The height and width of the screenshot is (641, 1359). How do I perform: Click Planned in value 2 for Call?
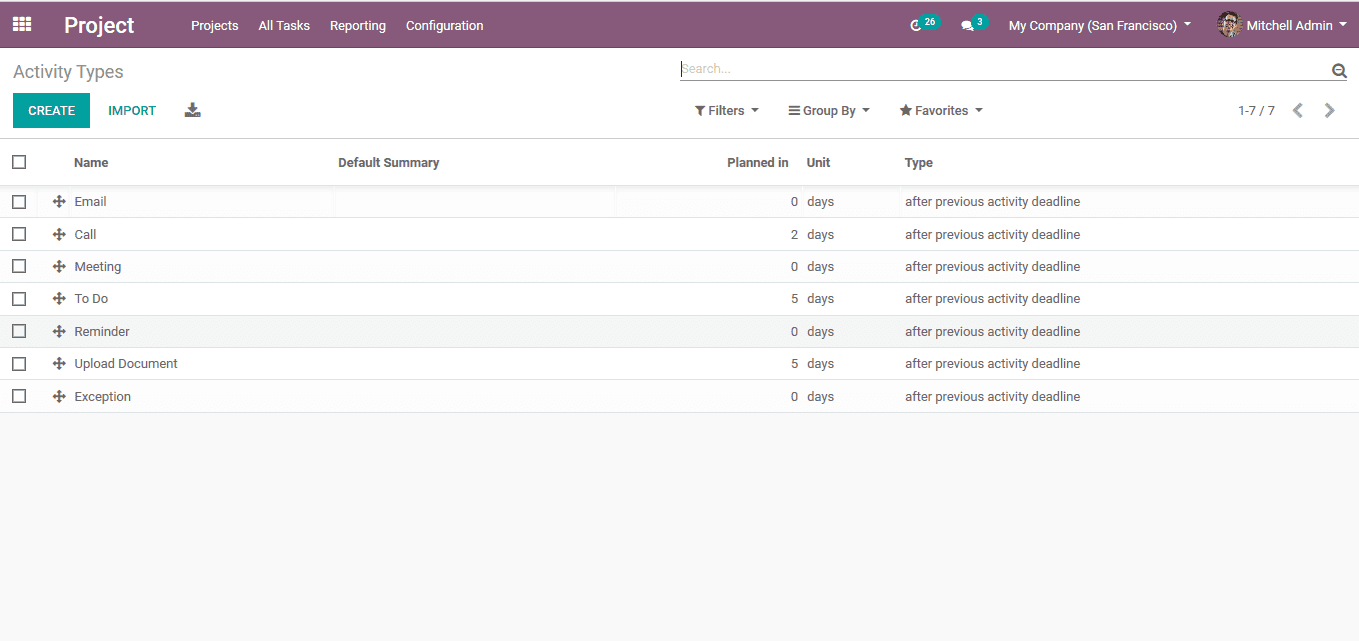tap(794, 234)
